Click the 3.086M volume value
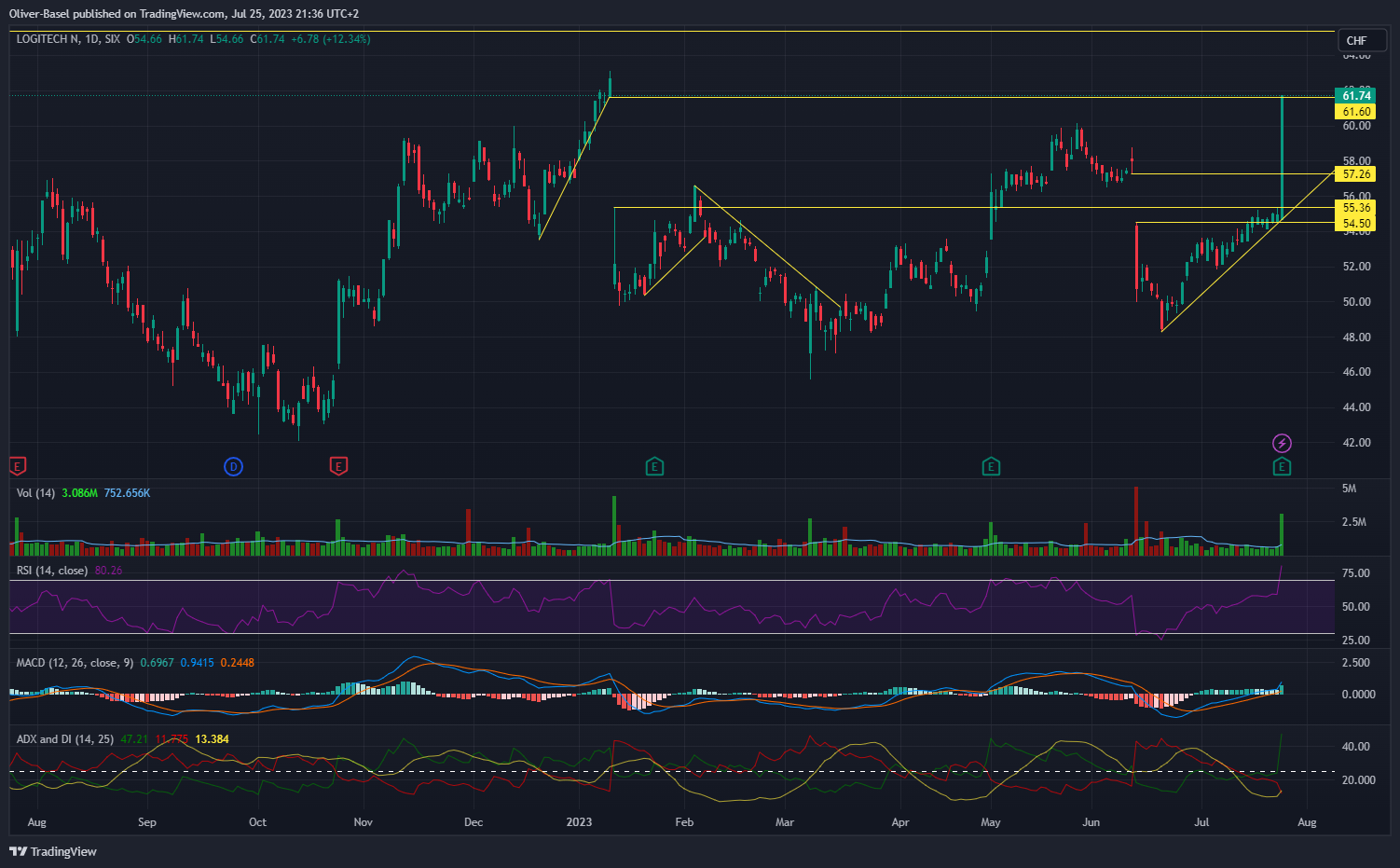Viewport: 1400px width, 868px height. point(80,492)
